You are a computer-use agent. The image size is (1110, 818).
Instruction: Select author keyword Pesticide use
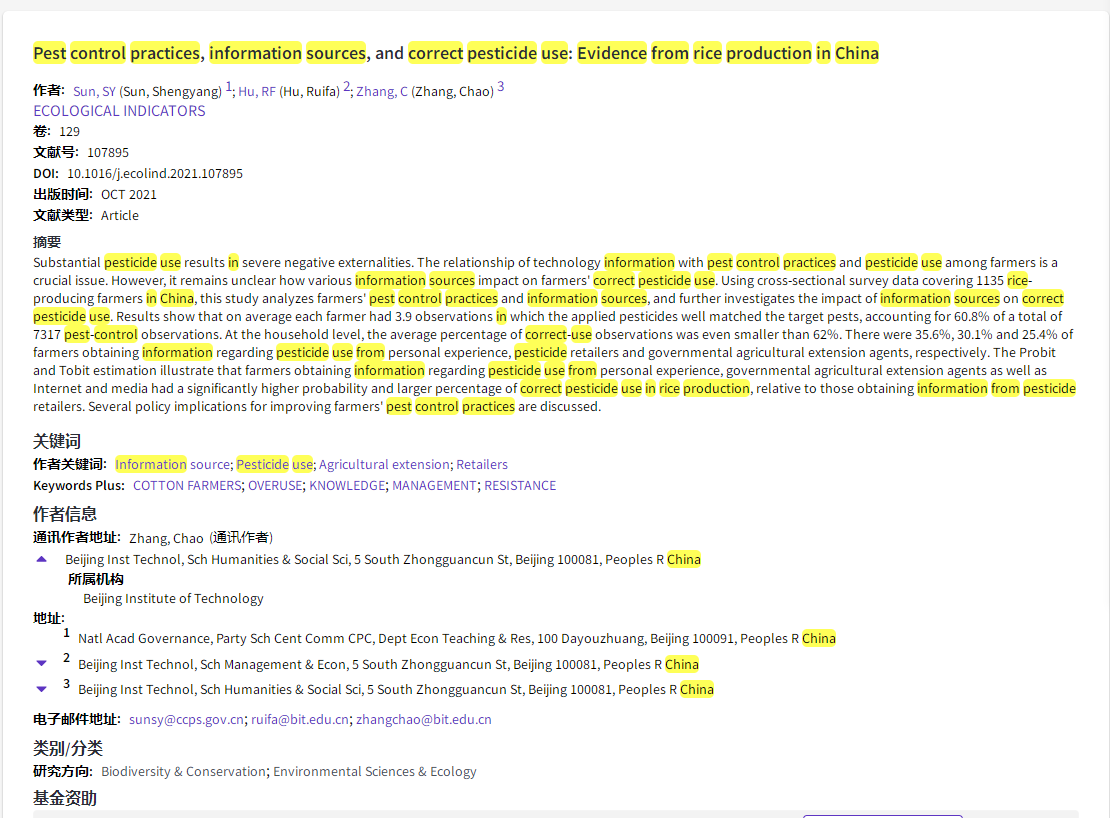pyautogui.click(x=274, y=464)
